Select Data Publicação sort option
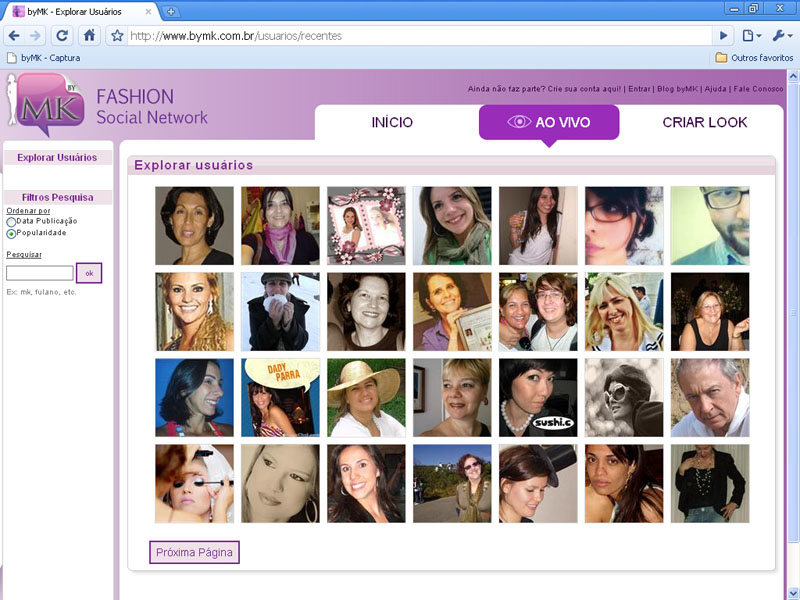The width and height of the screenshot is (800, 600). 11,221
